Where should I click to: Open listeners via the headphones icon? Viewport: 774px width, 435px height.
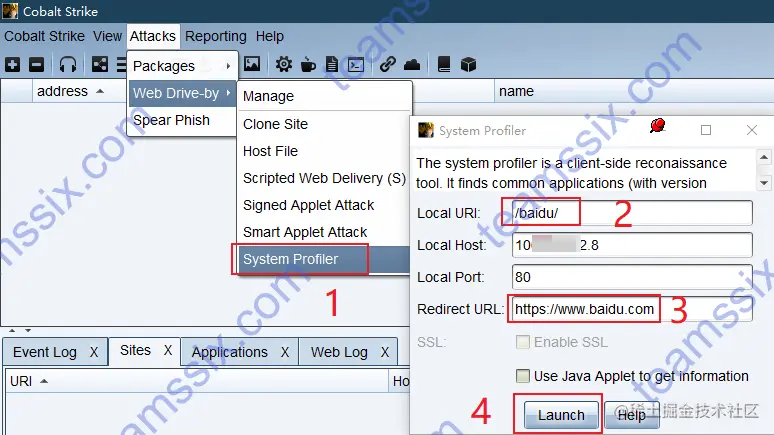(x=68, y=64)
